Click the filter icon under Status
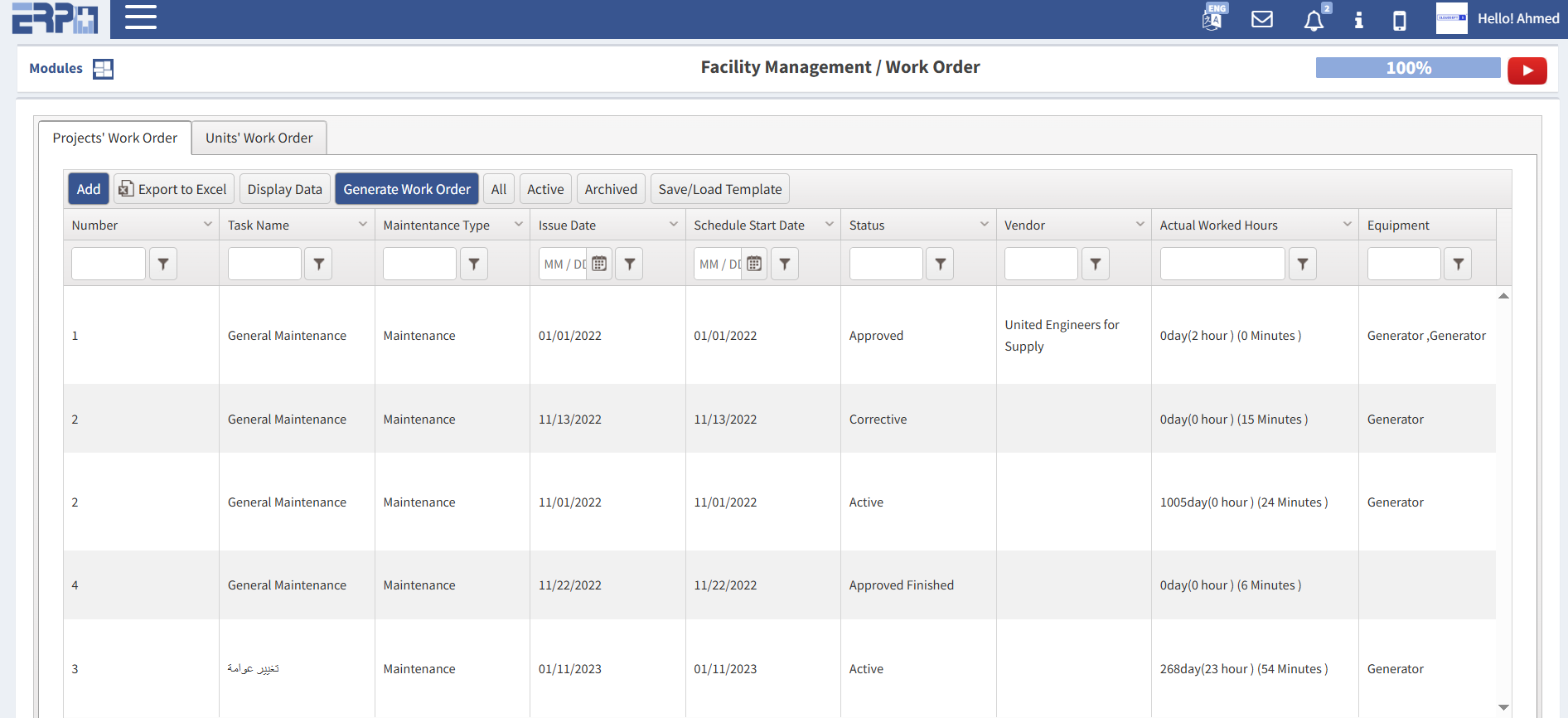1568x718 pixels. point(940,264)
